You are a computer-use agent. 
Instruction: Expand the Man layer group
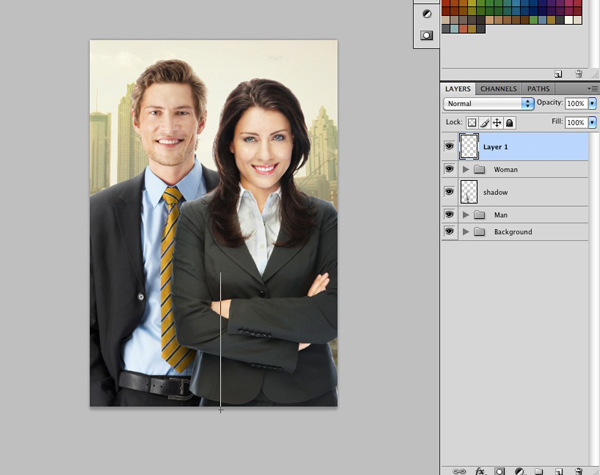point(466,215)
